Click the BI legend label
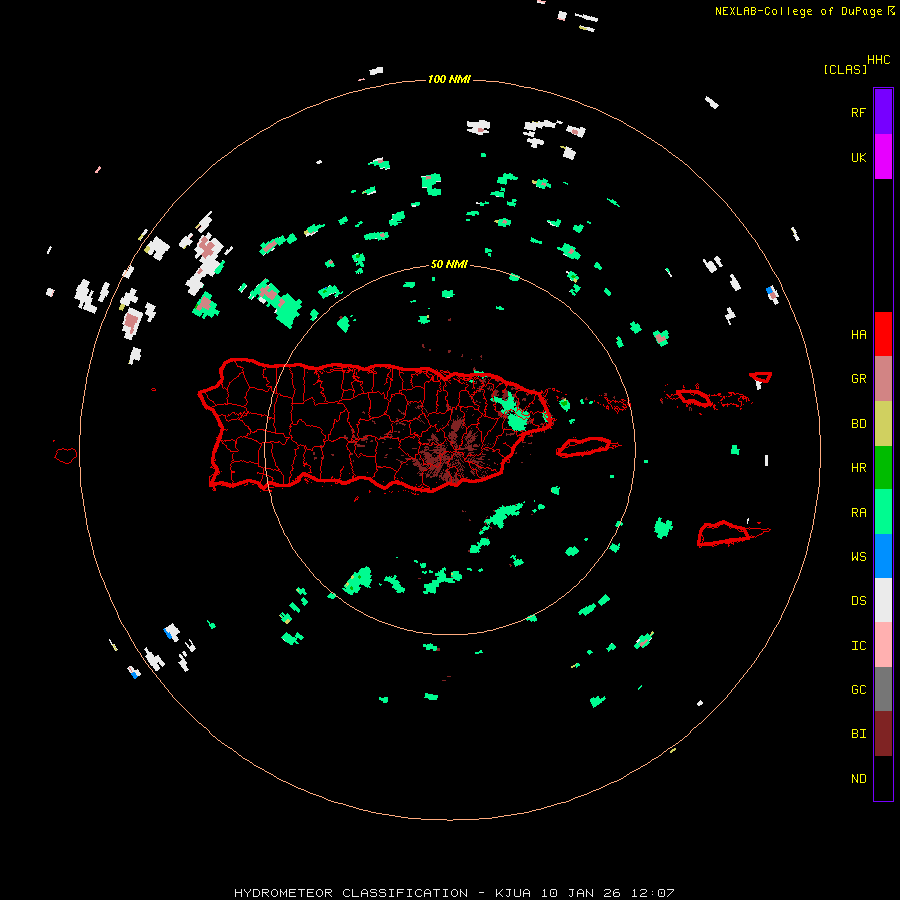900x900 pixels. pyautogui.click(x=858, y=734)
